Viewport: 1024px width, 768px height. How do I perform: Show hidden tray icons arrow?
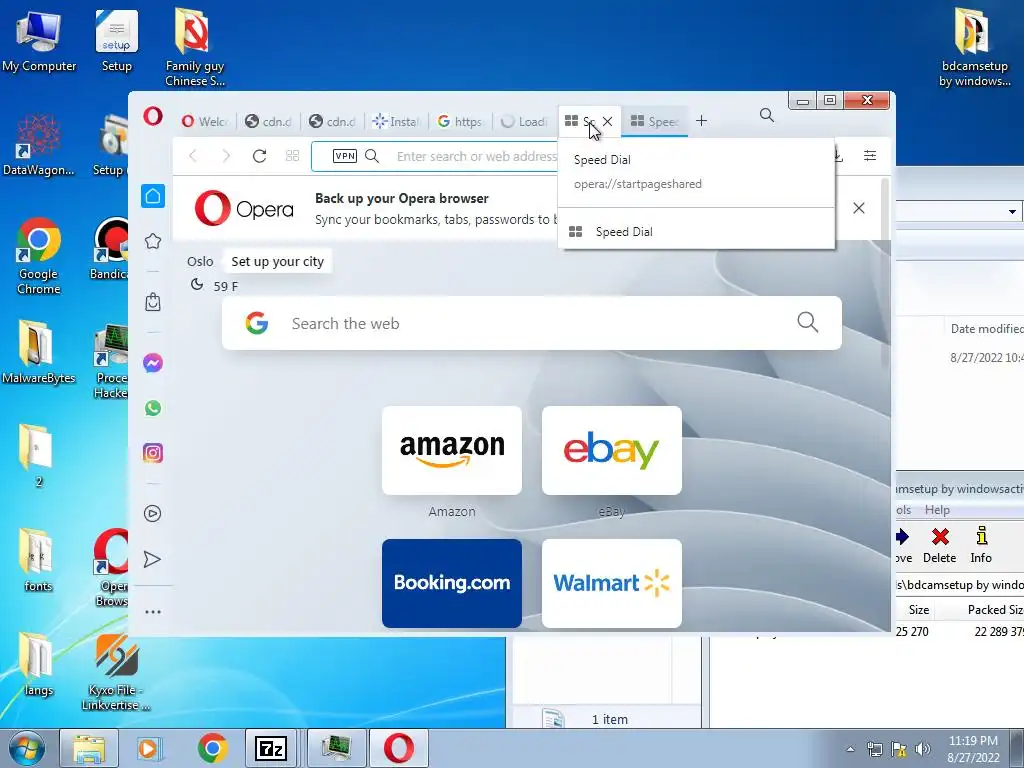(850, 749)
